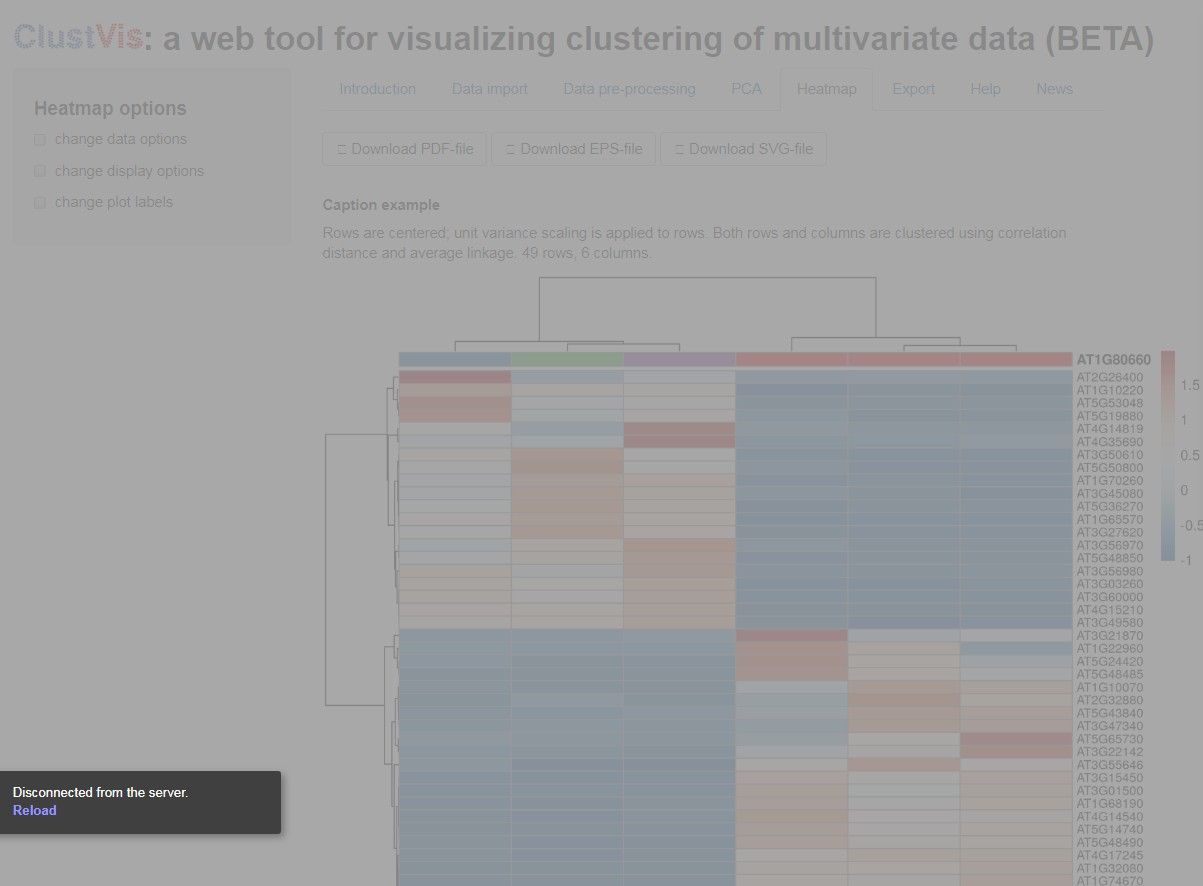This screenshot has width=1203, height=886.
Task: Click the Caption example heading
Action: [x=381, y=205]
